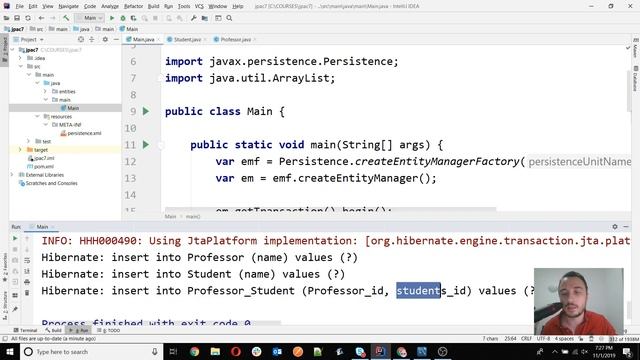Hide Run panel using minus icon
This screenshot has width=640, height=360.
pos(626,227)
